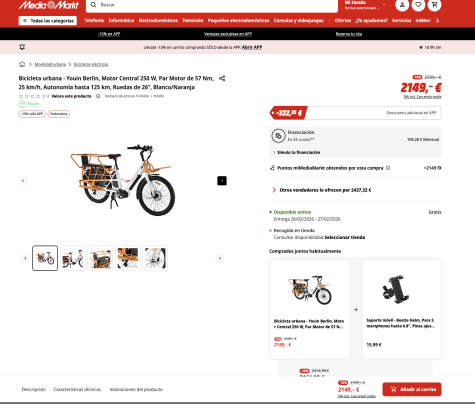475x404 pixels.
Task: Show next product image with black arrow
Action: point(222,180)
